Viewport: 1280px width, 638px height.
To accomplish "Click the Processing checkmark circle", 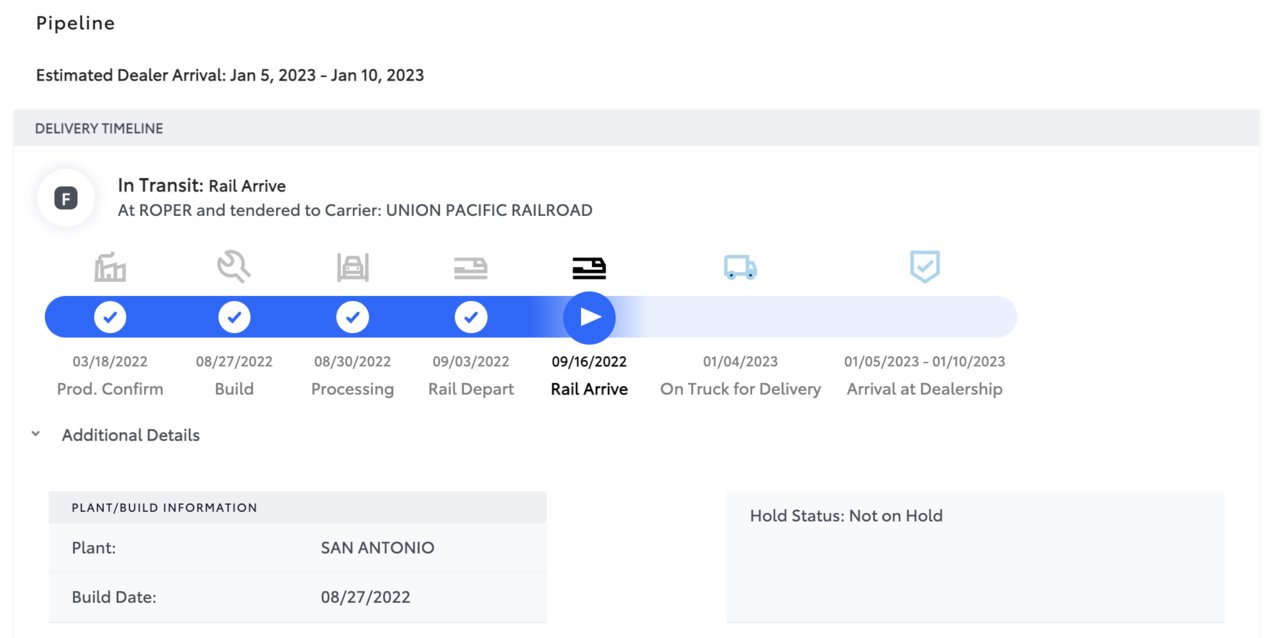I will click(x=352, y=317).
